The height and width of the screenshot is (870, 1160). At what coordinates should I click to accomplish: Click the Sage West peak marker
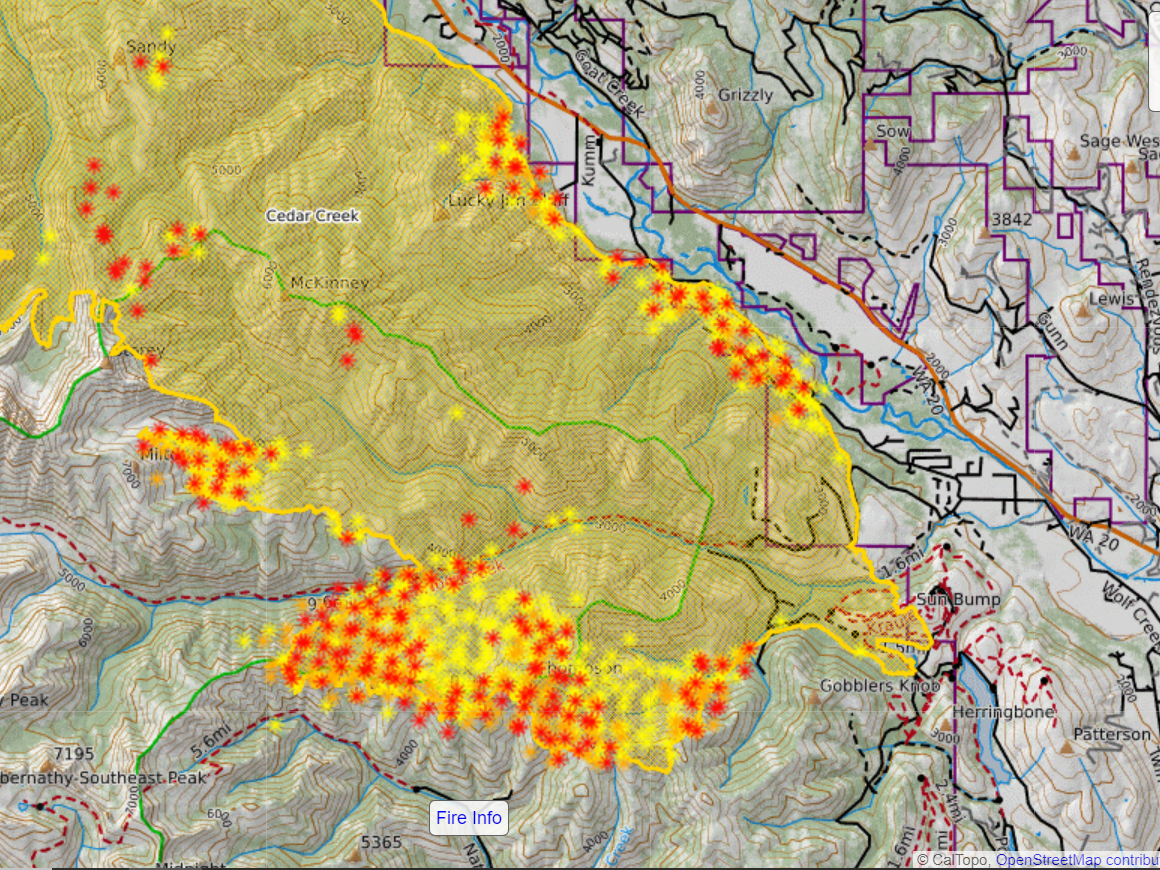1074,155
